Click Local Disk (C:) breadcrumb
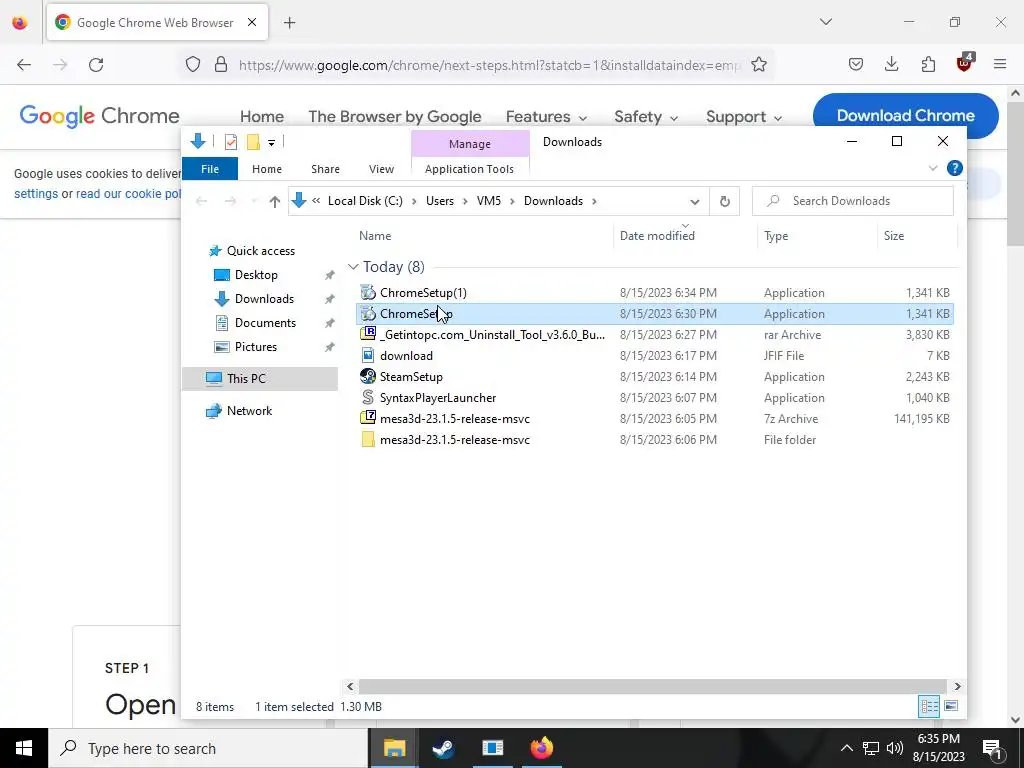The height and width of the screenshot is (768, 1024). coord(365,201)
